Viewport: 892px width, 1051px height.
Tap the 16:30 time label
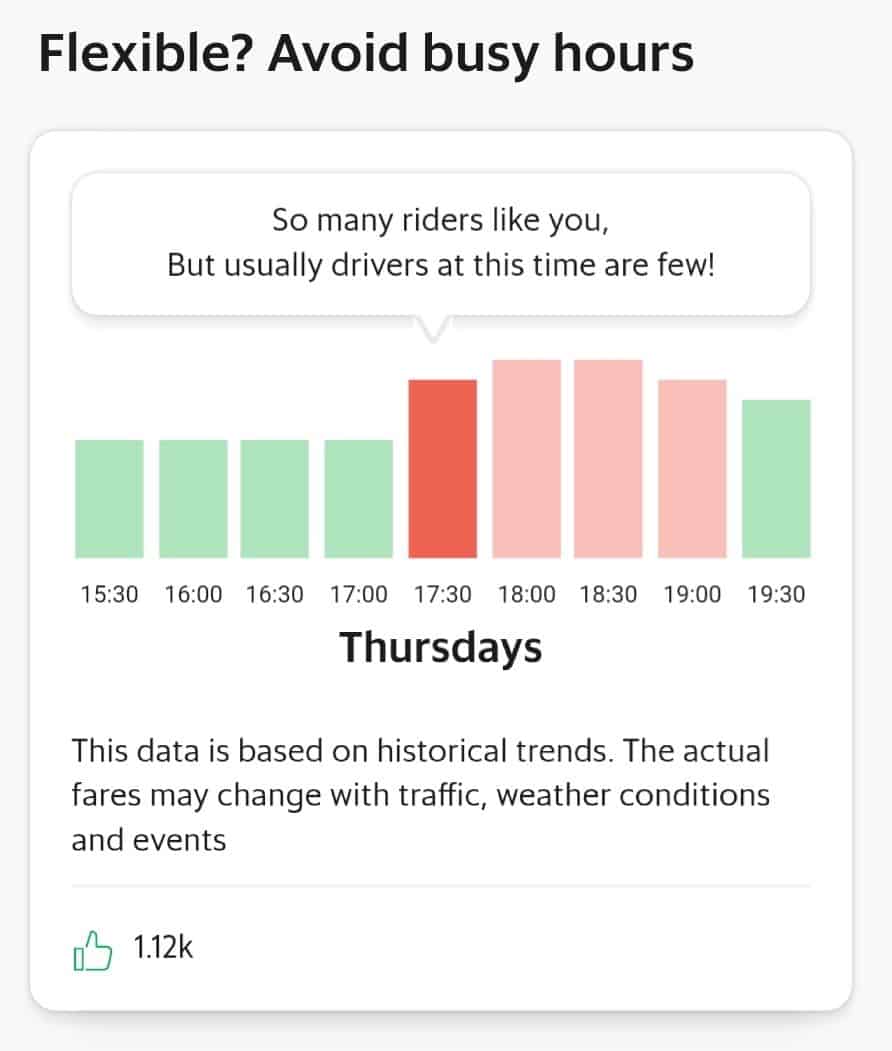click(x=275, y=595)
